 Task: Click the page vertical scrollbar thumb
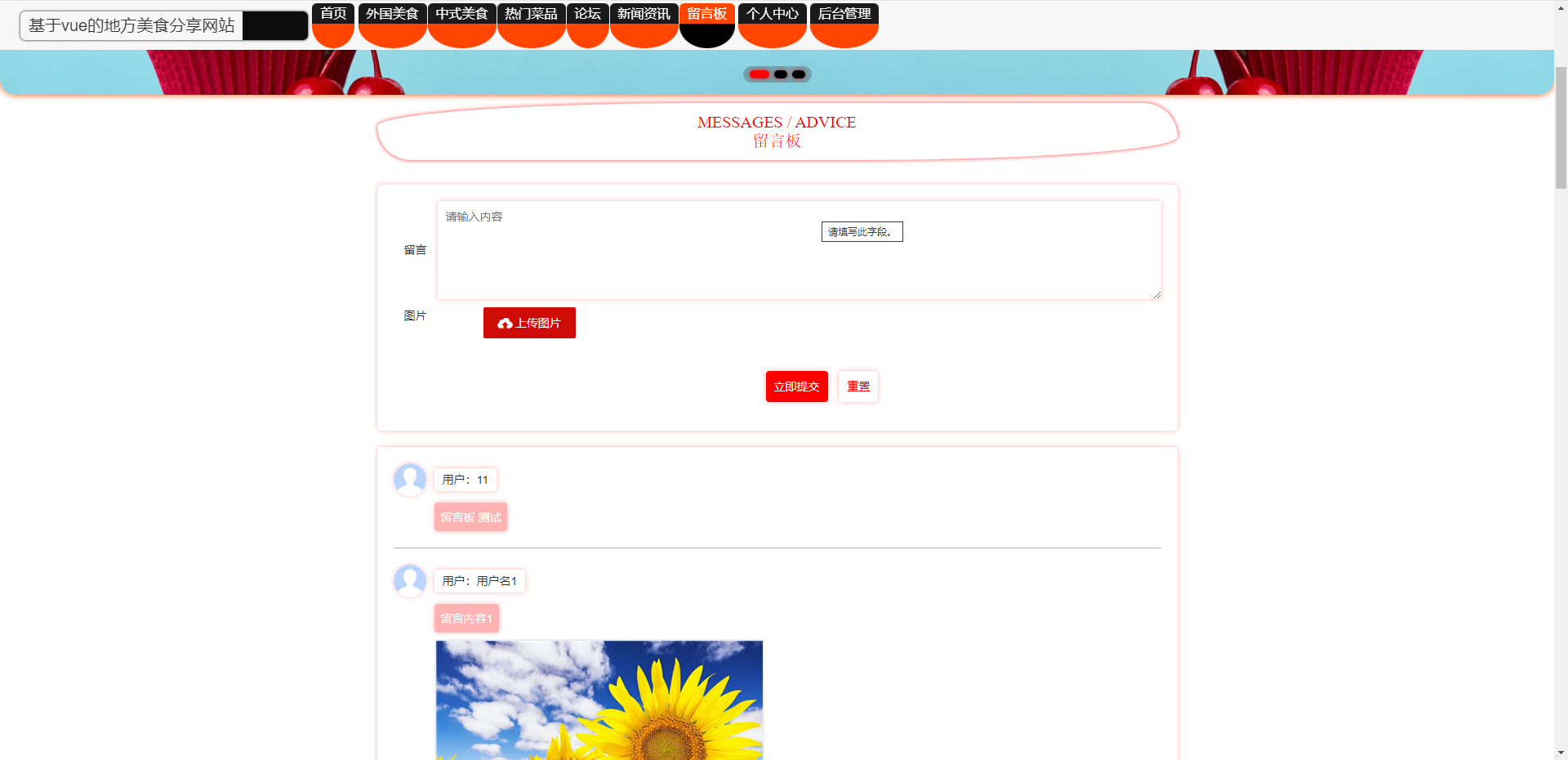(1561, 127)
